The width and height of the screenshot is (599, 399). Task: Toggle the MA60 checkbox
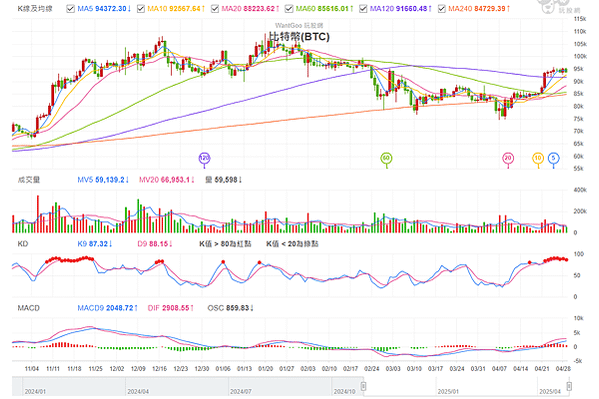coord(289,8)
